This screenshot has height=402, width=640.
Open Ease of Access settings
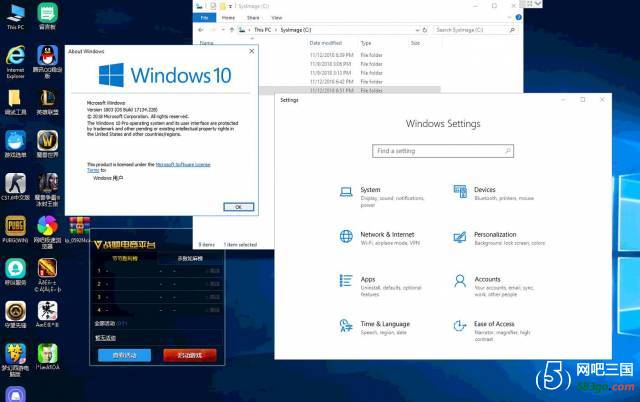click(x=492, y=331)
